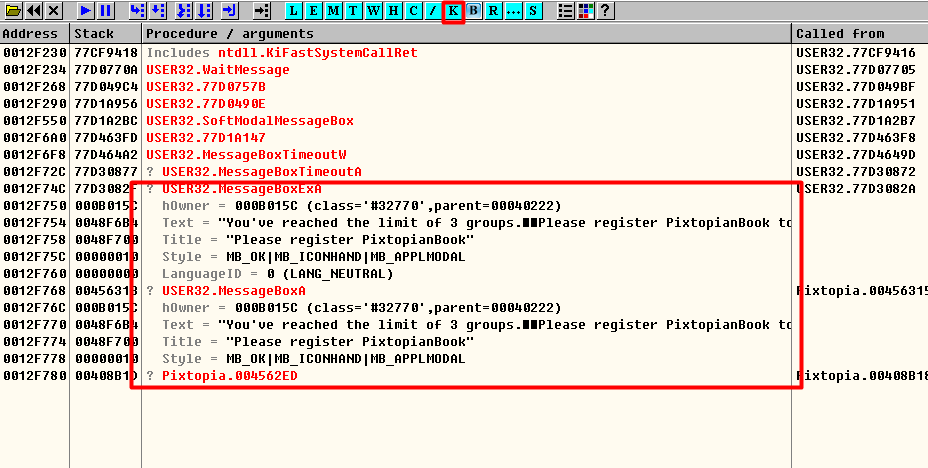The height and width of the screenshot is (468, 928).
Task: Select the Pixtopia.004562ED row
Action: coord(464,376)
